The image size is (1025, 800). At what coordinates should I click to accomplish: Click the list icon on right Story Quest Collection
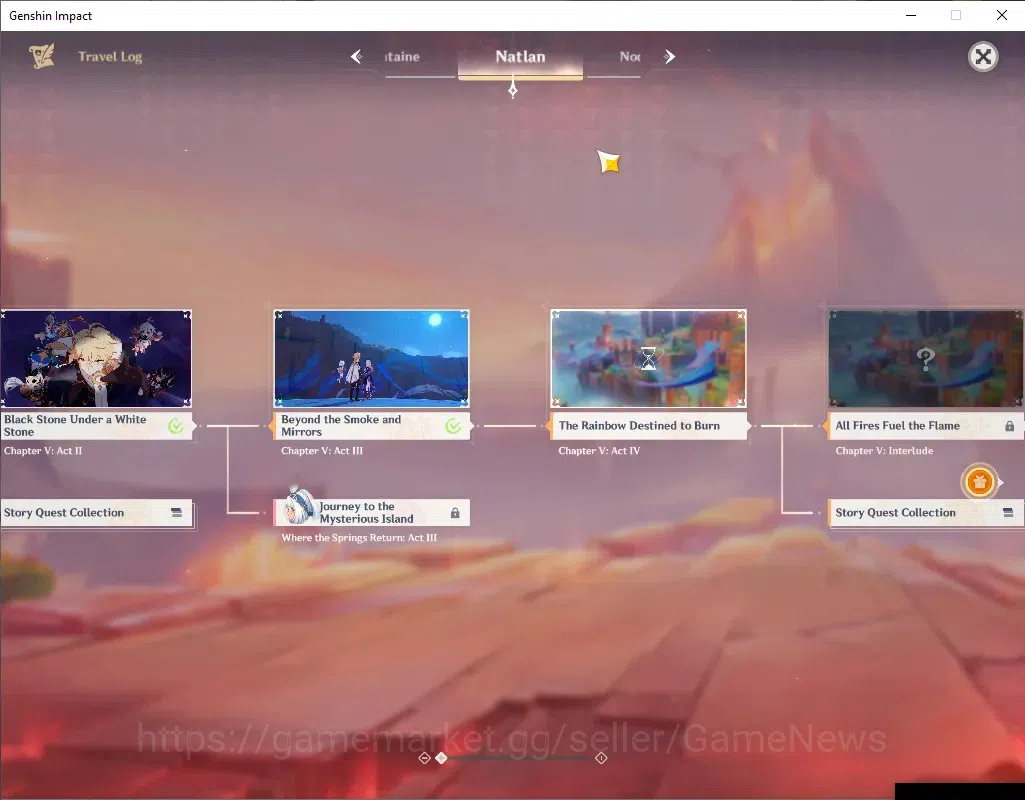click(1008, 512)
